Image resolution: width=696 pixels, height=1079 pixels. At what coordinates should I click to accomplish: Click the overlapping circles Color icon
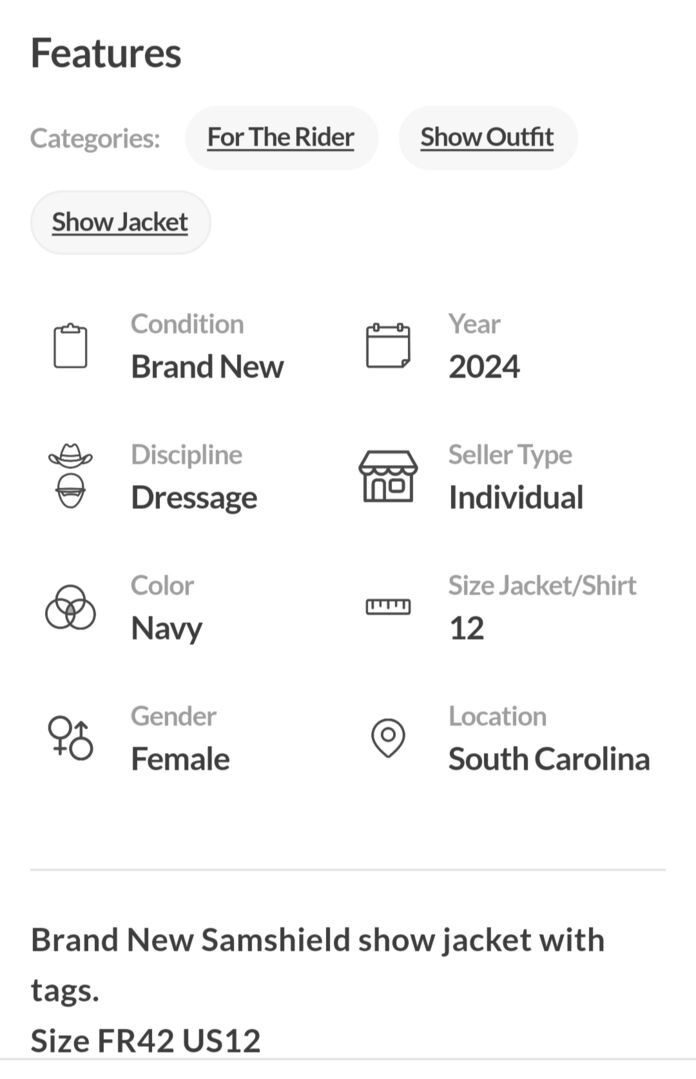[x=70, y=607]
